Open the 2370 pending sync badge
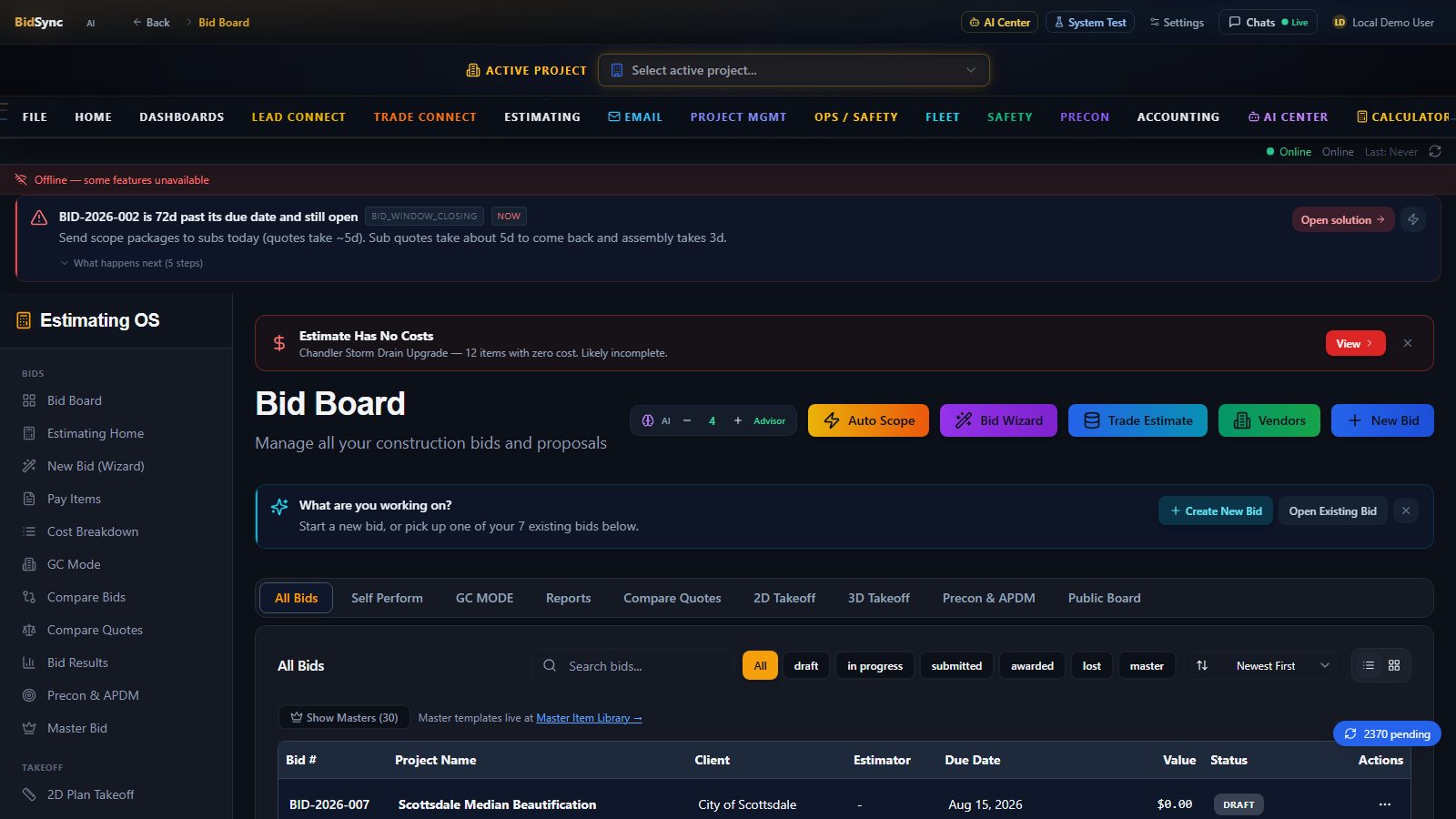 [1387, 733]
